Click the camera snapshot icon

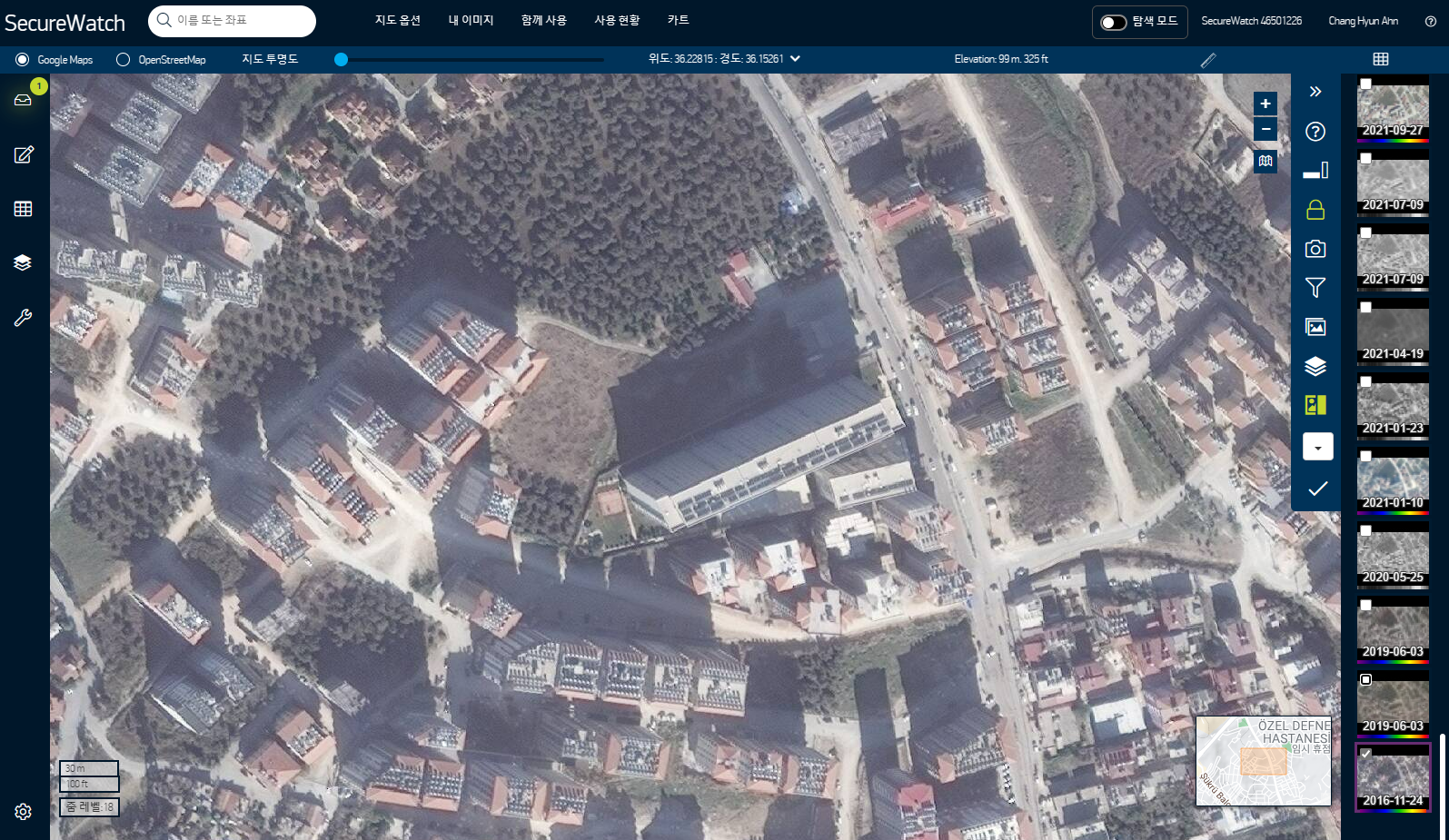pos(1315,249)
